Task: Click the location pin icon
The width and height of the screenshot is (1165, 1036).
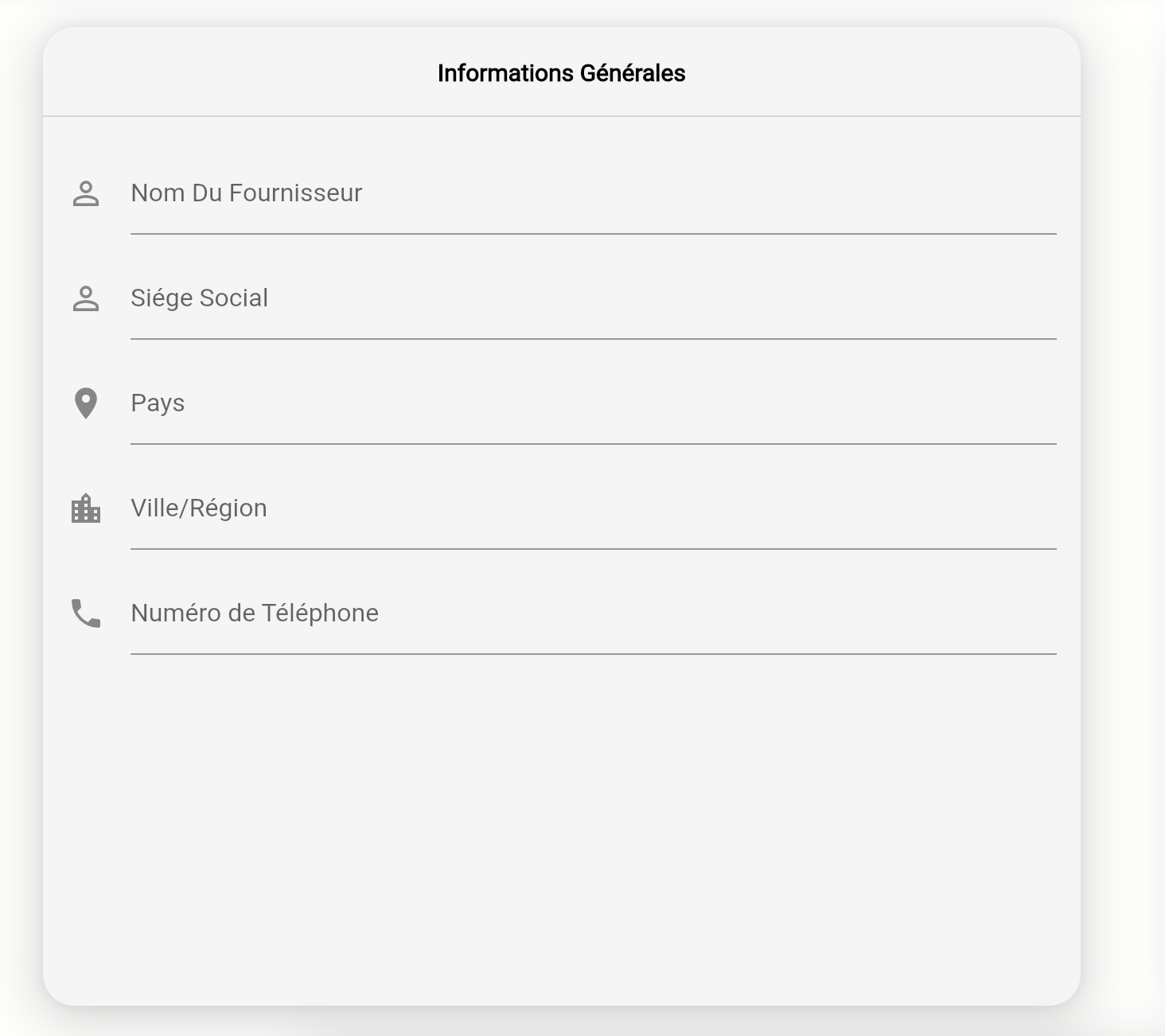Action: tap(86, 403)
